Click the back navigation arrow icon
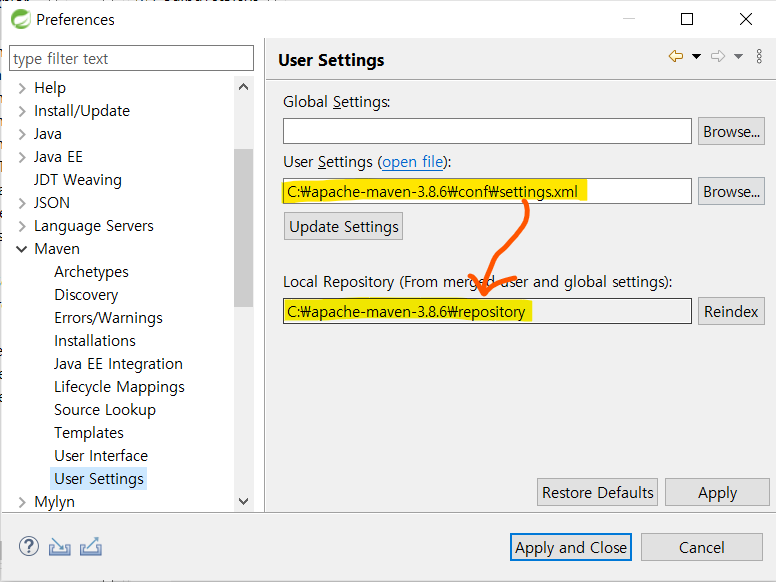776x582 pixels. [676, 56]
